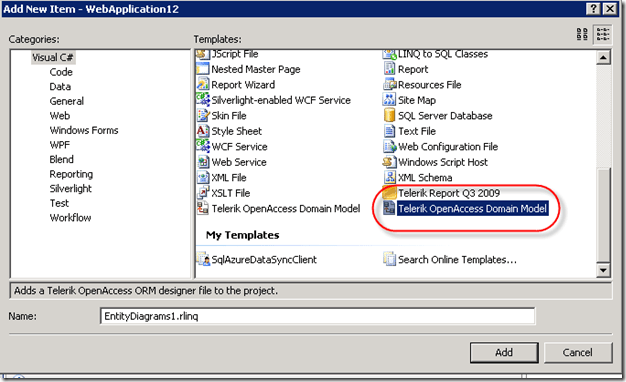
Task: Select the SQL Server Database icon
Action: point(389,115)
